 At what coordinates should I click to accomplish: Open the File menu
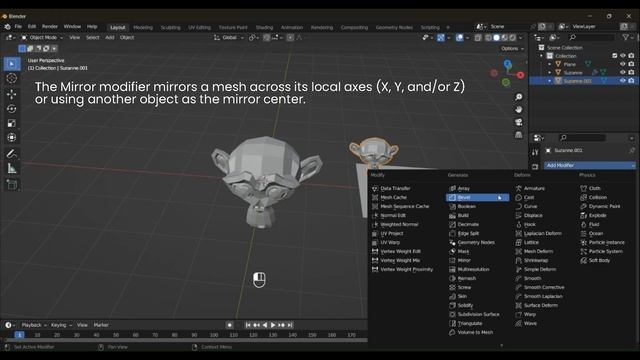(18, 27)
